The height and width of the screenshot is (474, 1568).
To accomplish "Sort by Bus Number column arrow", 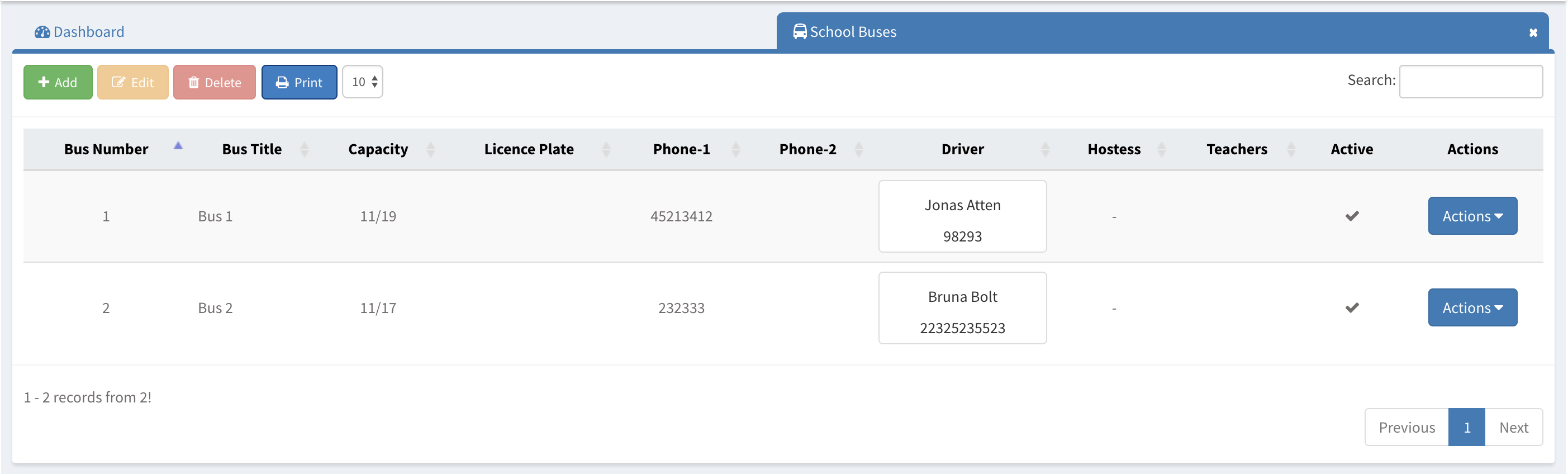I will 178,146.
